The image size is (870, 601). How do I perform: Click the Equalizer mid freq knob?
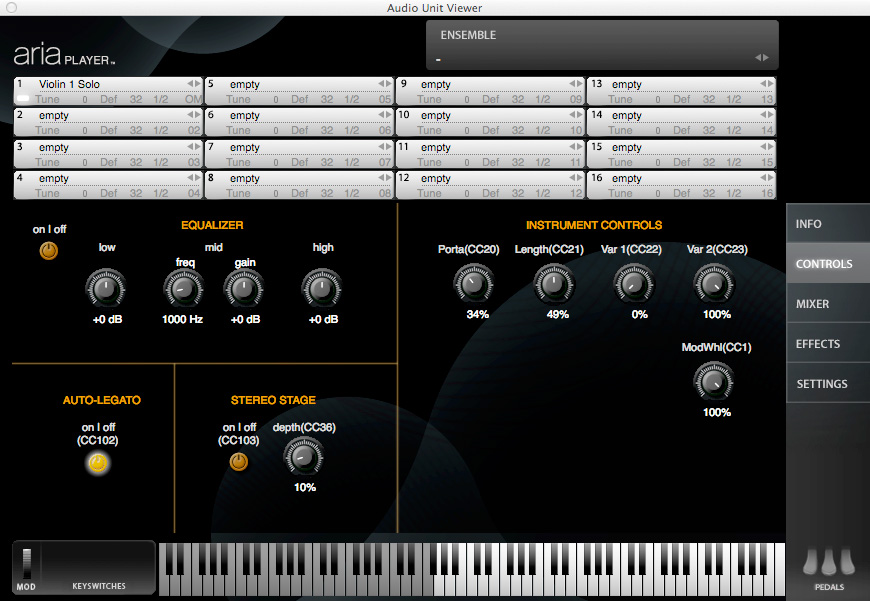click(183, 290)
